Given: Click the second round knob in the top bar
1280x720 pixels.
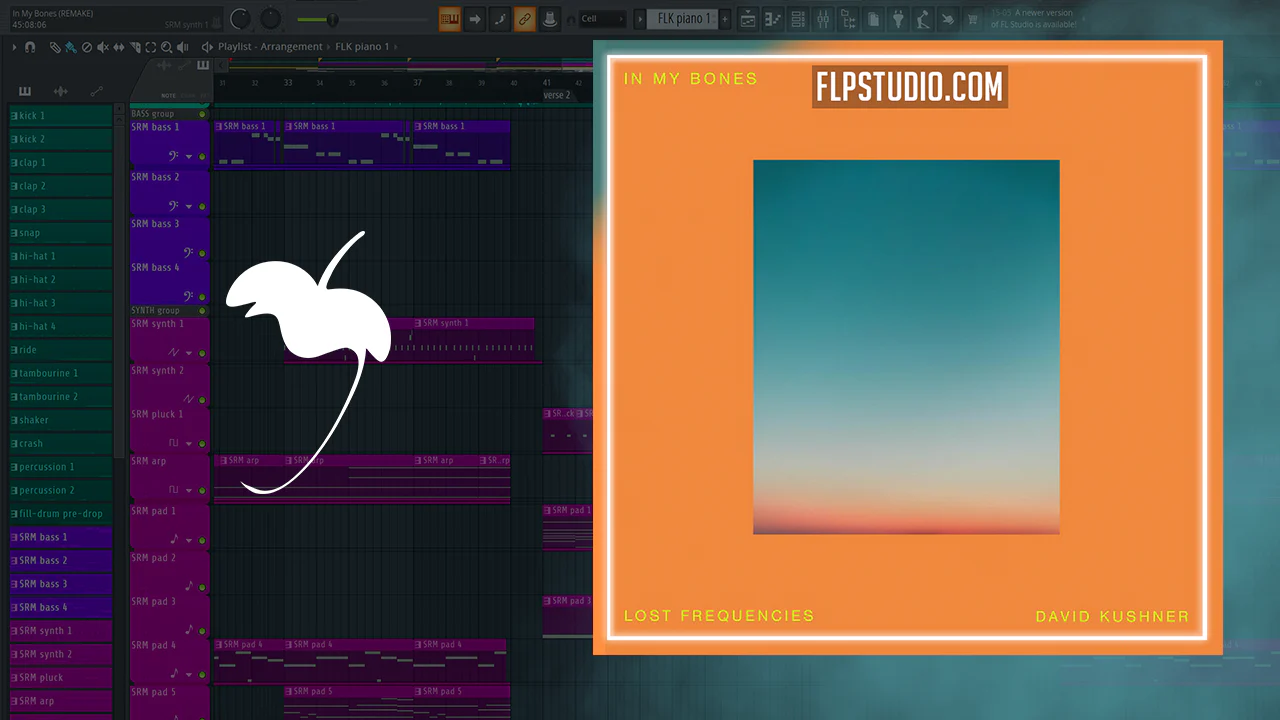Looking at the screenshot, I should 271,19.
